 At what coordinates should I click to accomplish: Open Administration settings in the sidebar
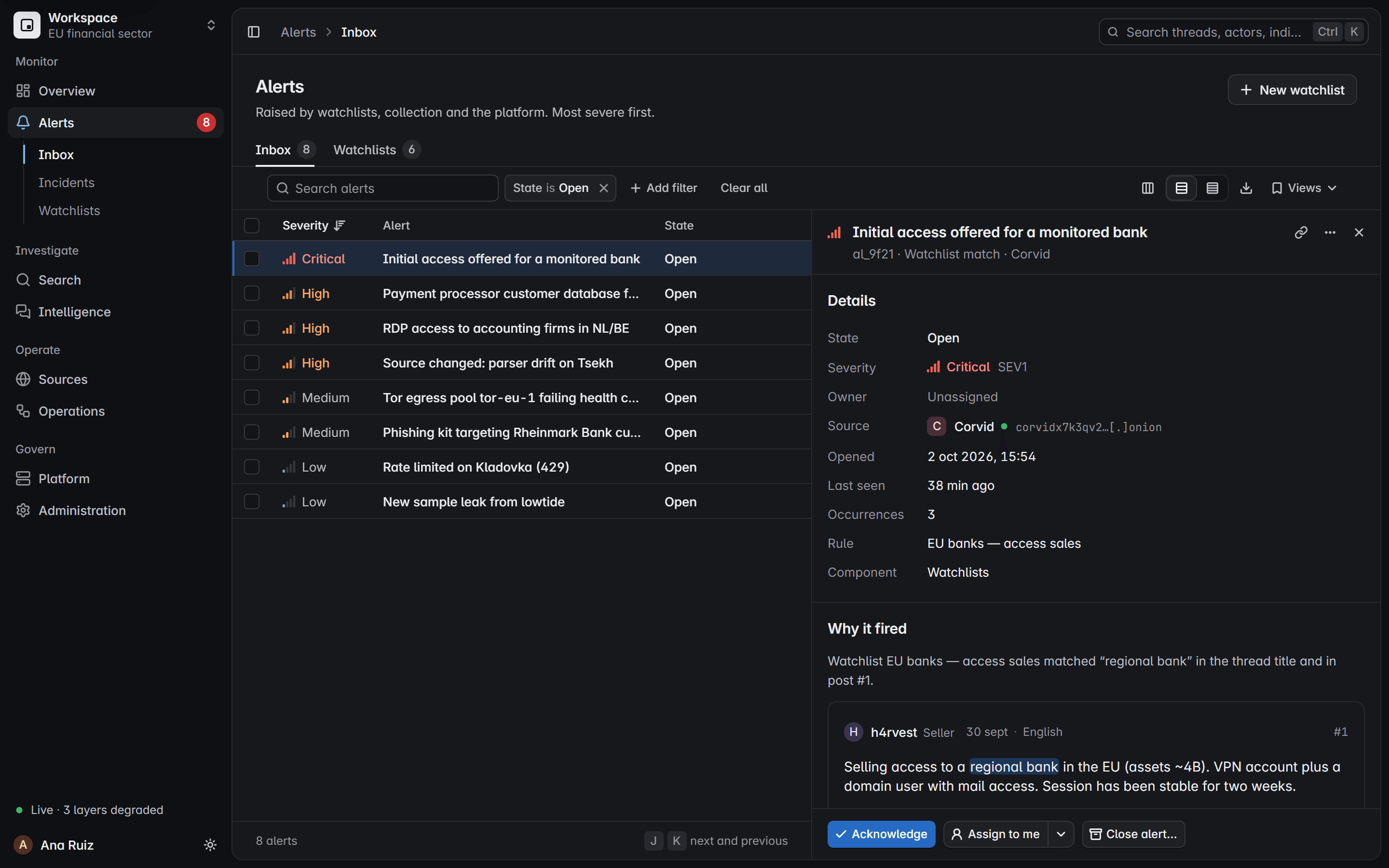tap(115, 510)
